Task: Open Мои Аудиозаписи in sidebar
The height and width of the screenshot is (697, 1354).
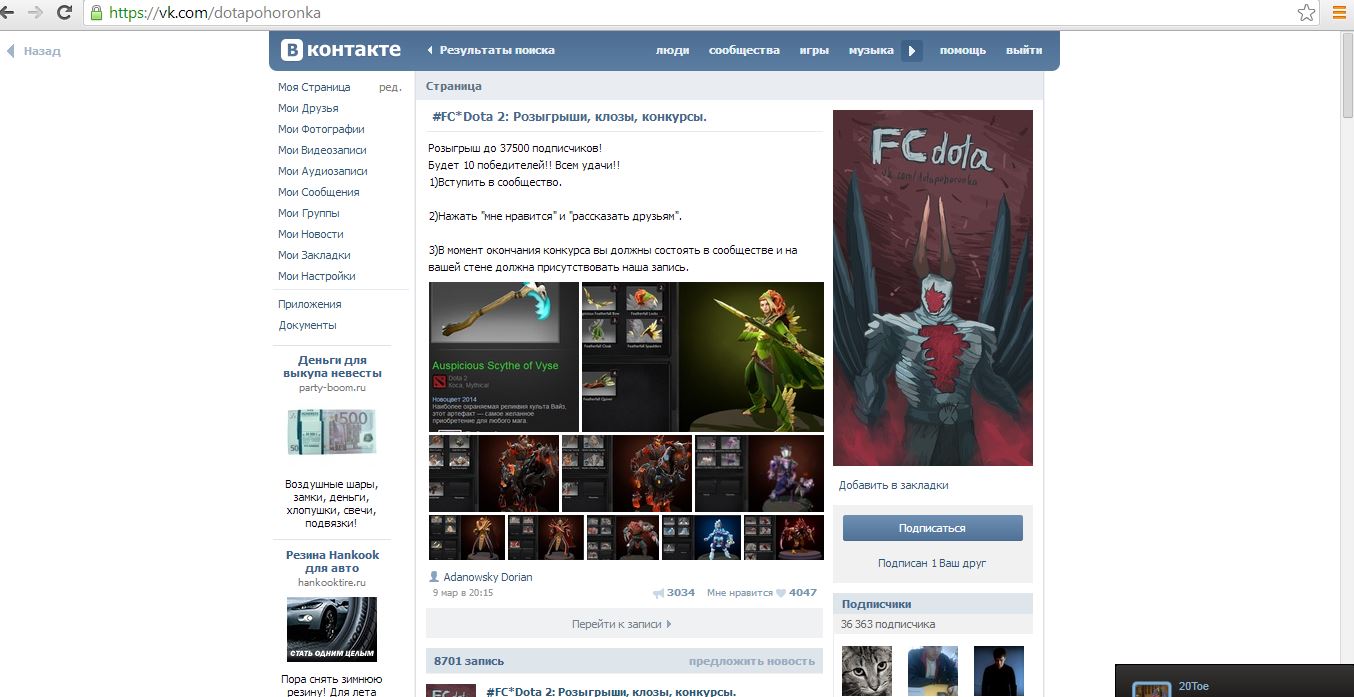Action: [323, 171]
